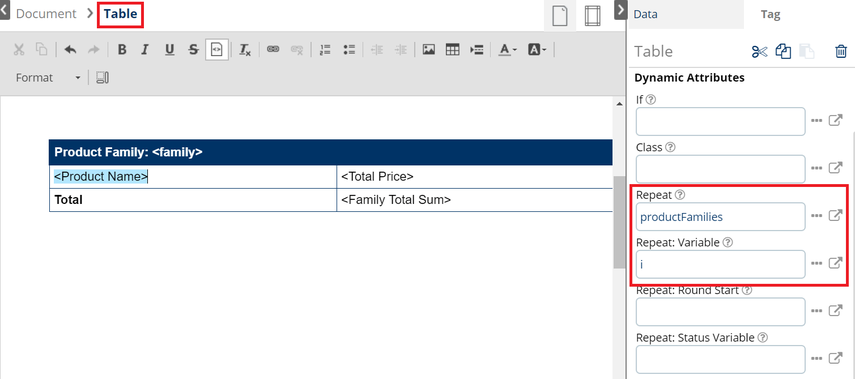Switch to the Tag tab

pyautogui.click(x=770, y=15)
